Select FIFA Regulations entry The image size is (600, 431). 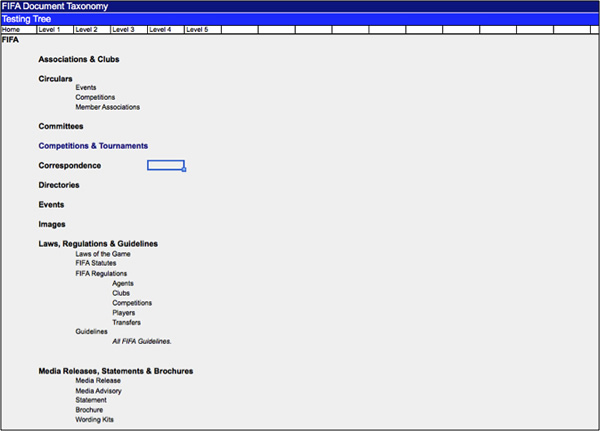[x=101, y=273]
